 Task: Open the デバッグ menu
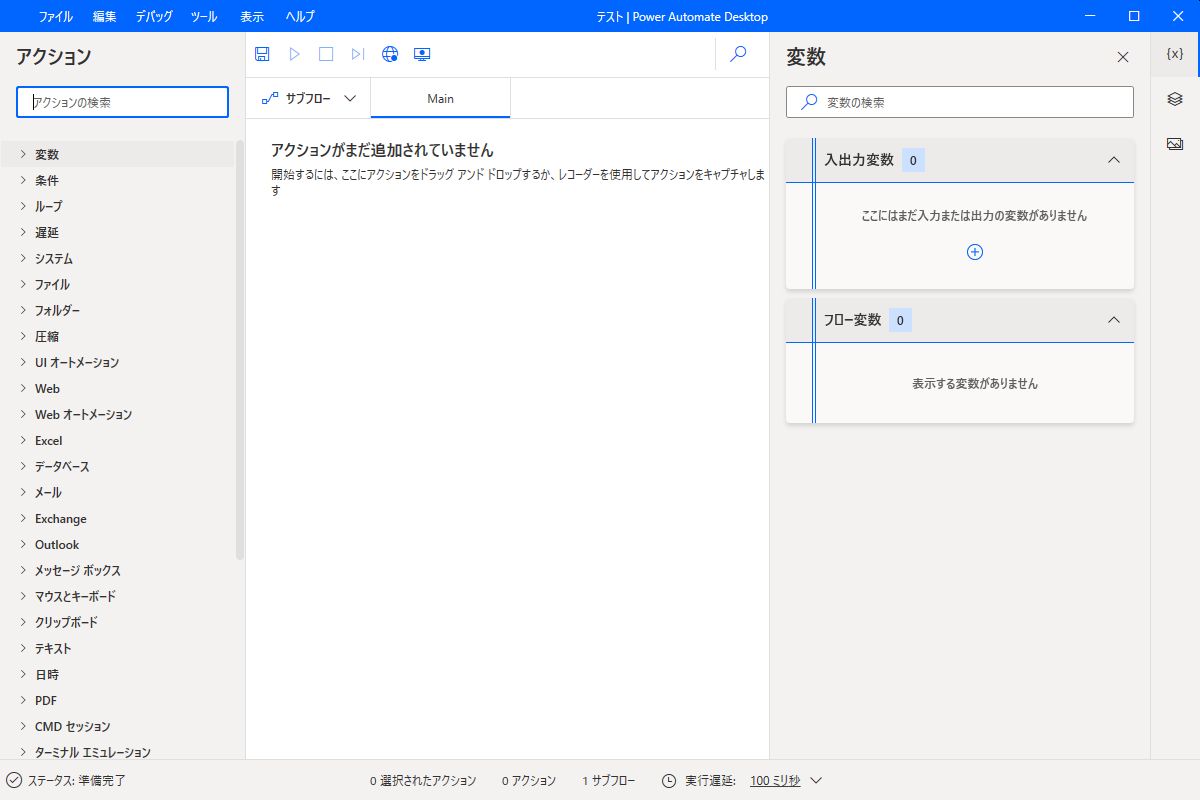(x=154, y=16)
